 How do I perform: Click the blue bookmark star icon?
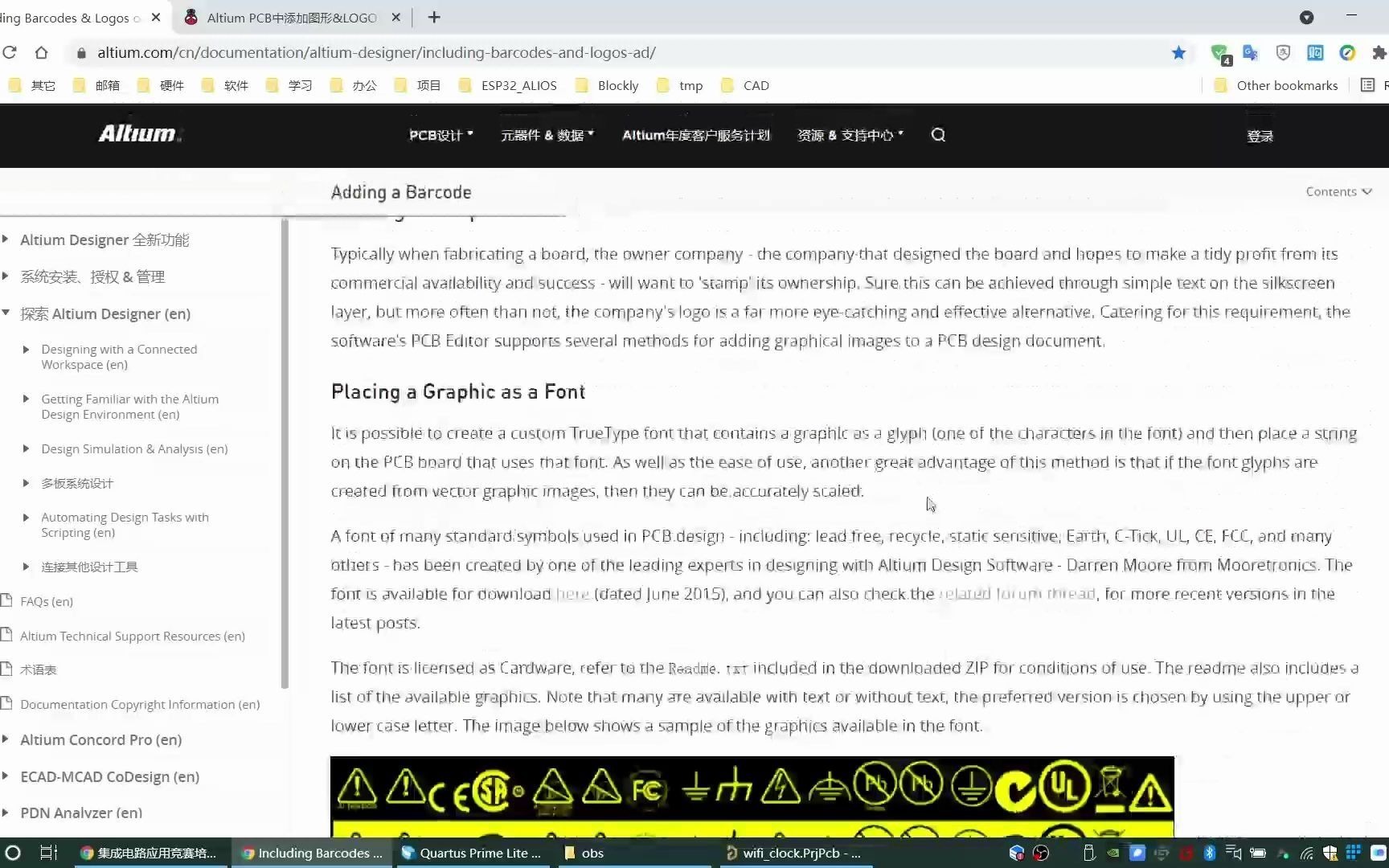tap(1178, 52)
